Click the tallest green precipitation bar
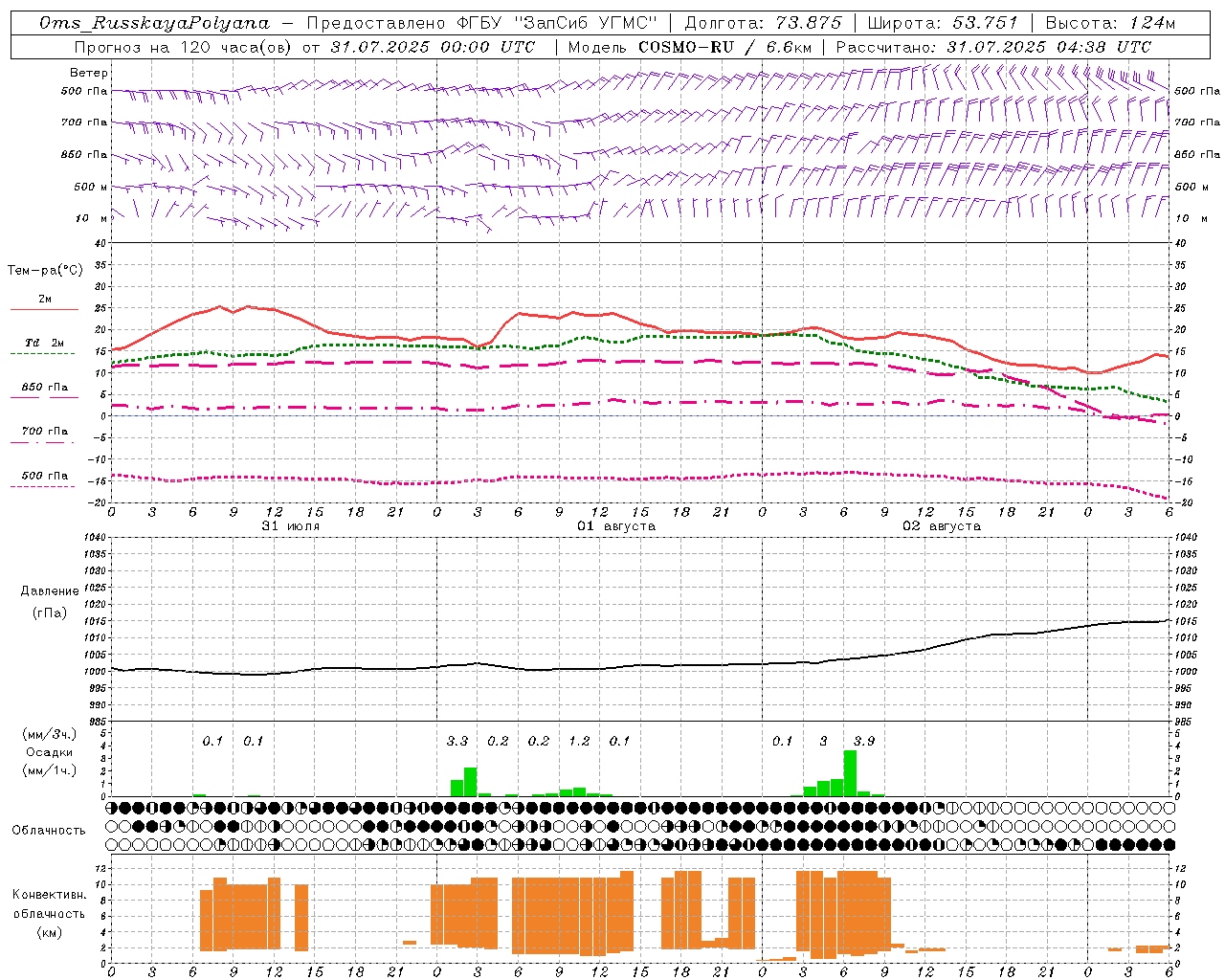Viewport: 1225px width, 980px height. (850, 773)
